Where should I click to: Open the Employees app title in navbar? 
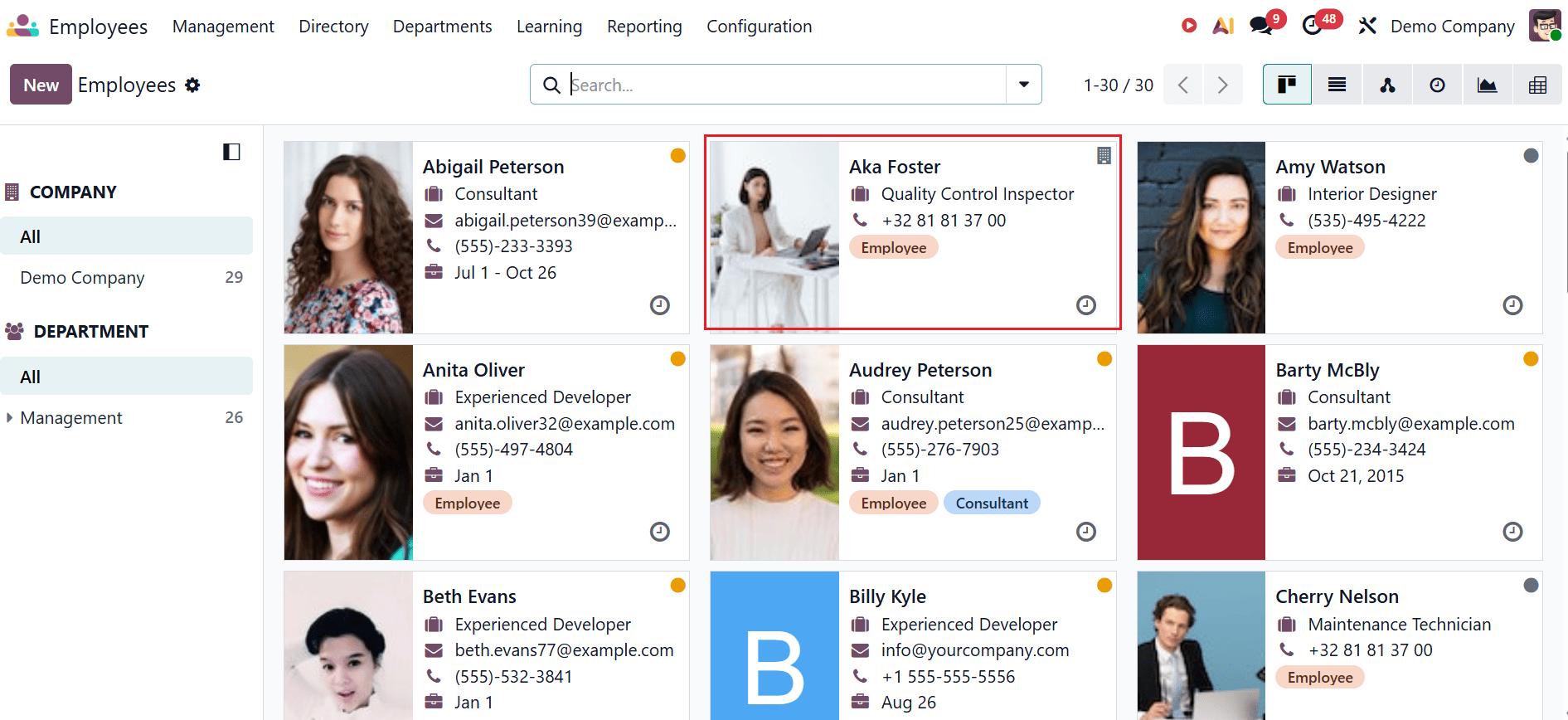pos(98,27)
